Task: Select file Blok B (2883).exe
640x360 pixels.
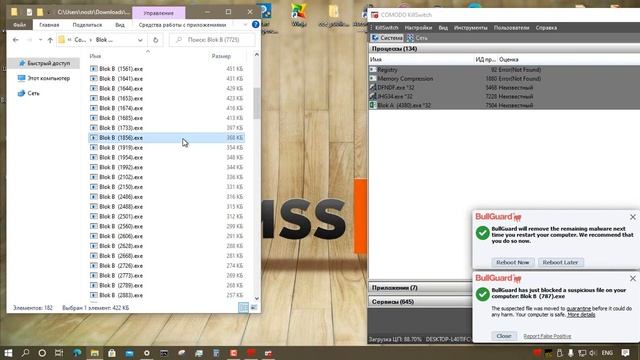Action: click(x=167, y=295)
